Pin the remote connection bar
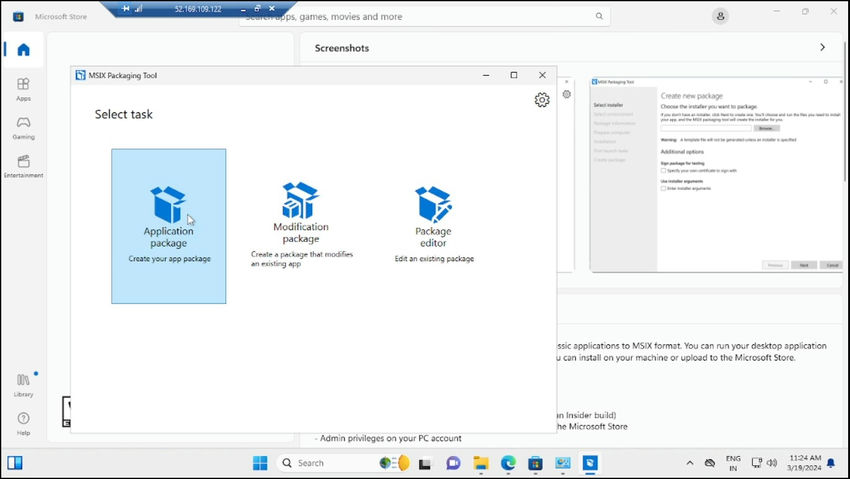The image size is (850, 479). [x=126, y=9]
